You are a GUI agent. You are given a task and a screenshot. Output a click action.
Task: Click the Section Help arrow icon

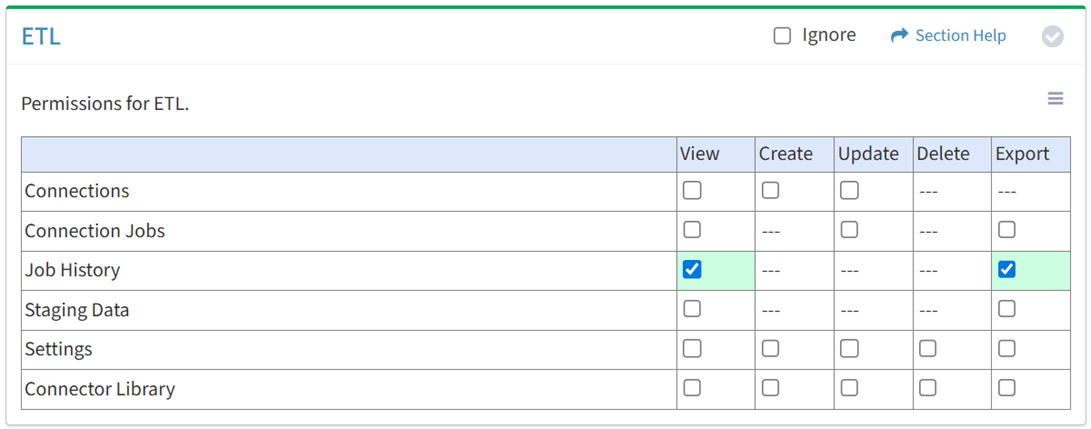pos(898,36)
